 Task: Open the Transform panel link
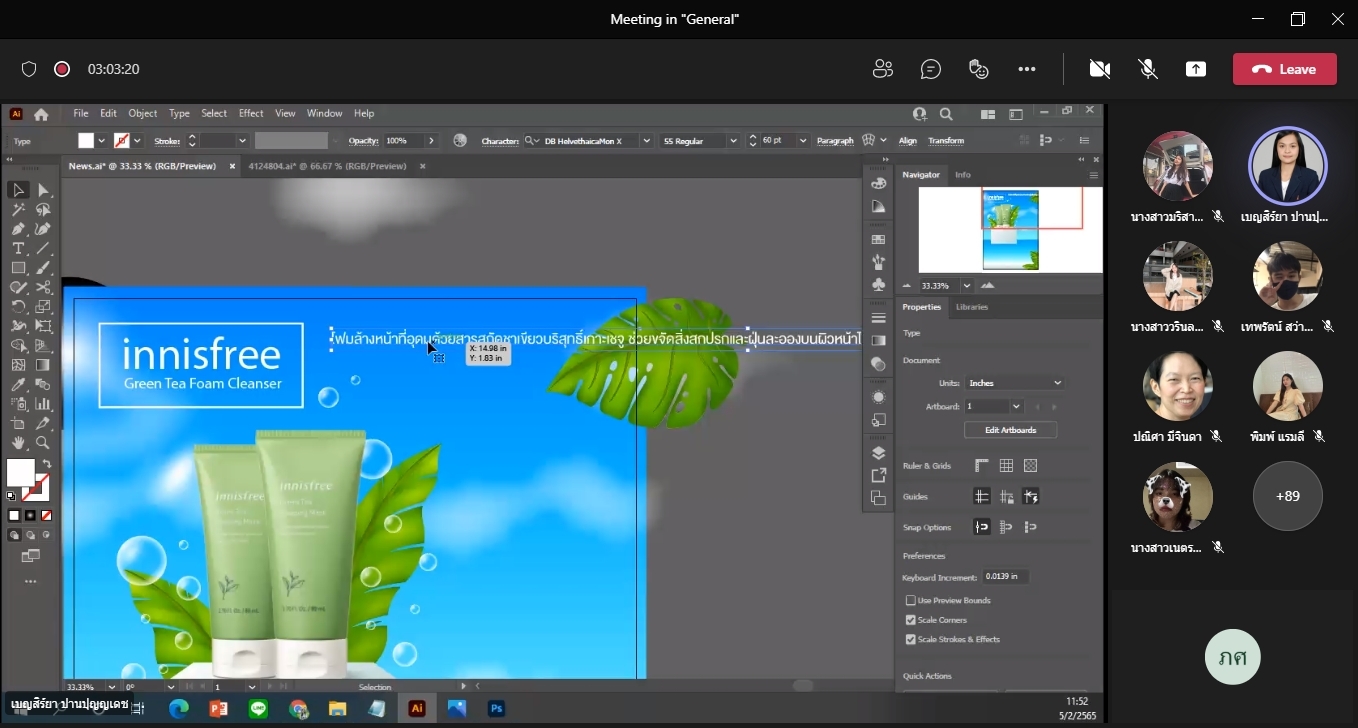(x=946, y=141)
